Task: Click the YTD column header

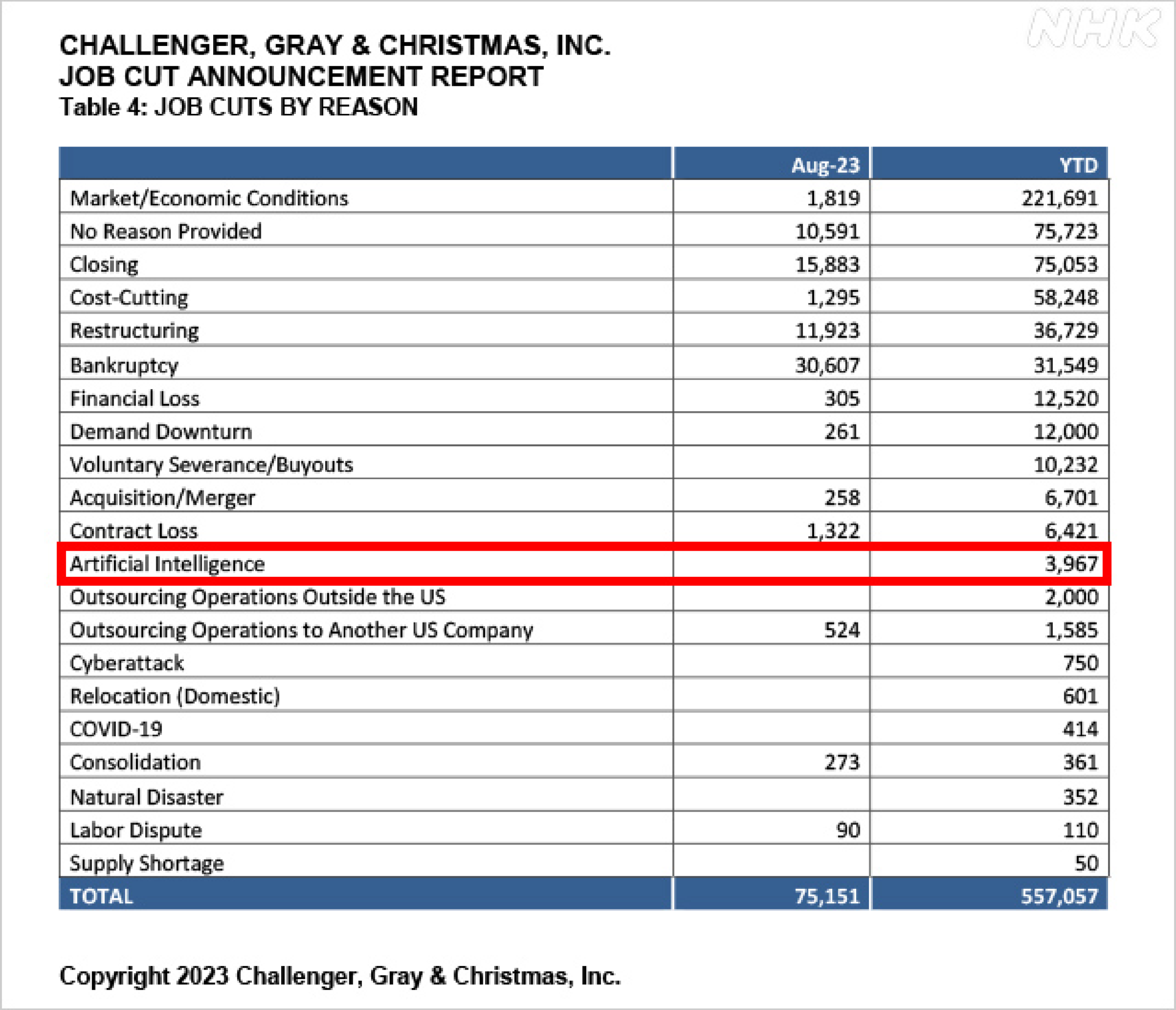Action: pyautogui.click(x=1078, y=165)
